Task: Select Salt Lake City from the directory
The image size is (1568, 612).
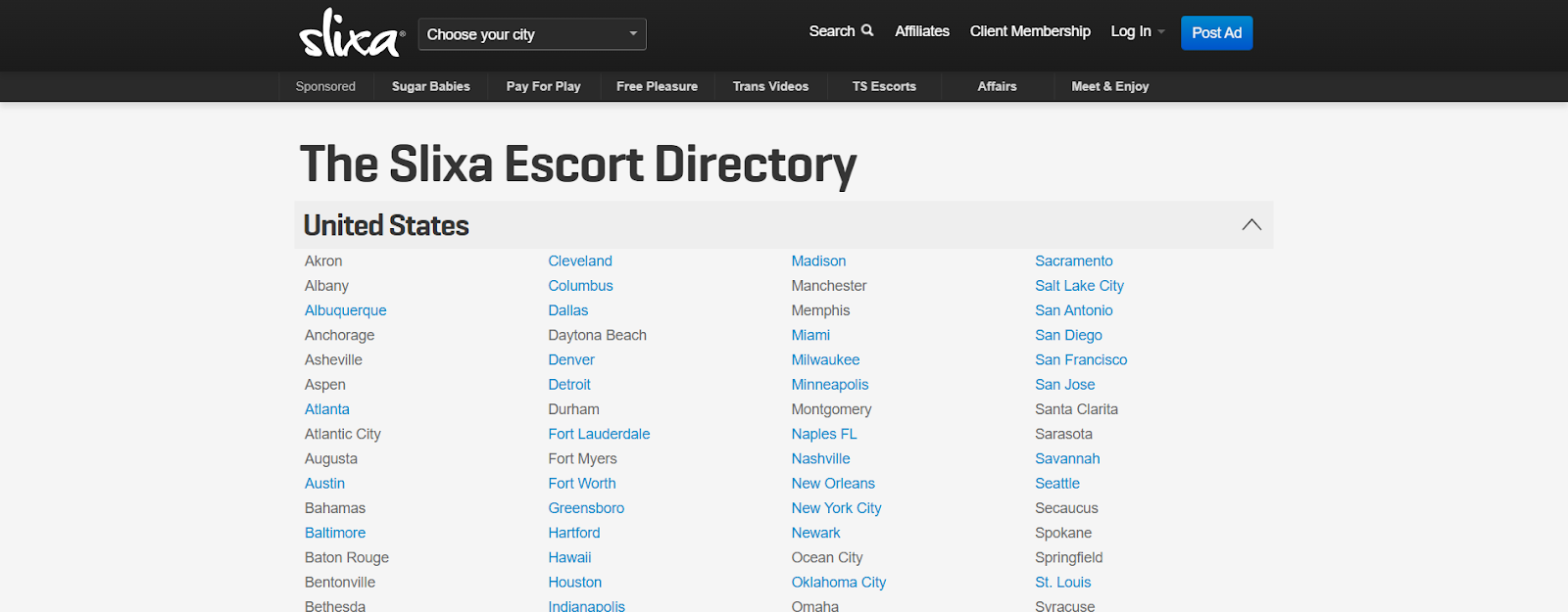Action: point(1079,286)
